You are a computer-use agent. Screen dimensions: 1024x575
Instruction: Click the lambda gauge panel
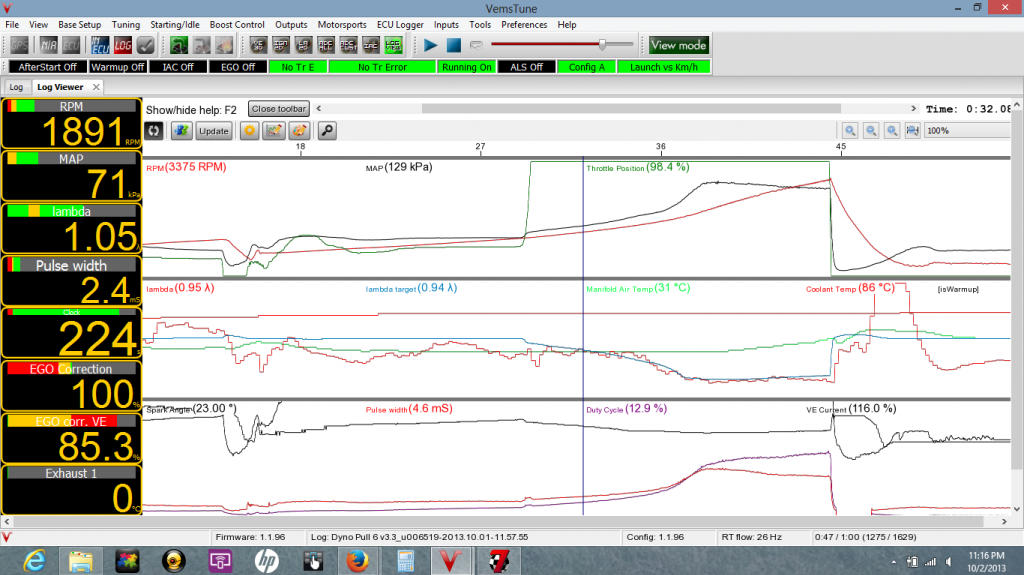point(72,229)
